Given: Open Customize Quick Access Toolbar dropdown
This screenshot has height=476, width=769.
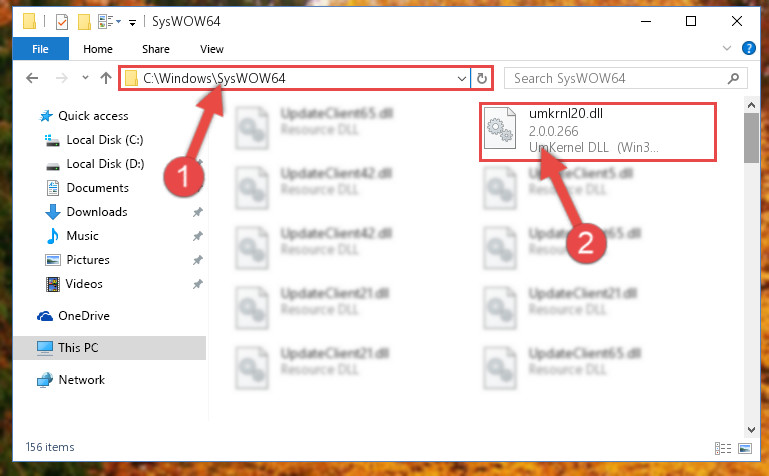Looking at the screenshot, I should coord(132,22).
